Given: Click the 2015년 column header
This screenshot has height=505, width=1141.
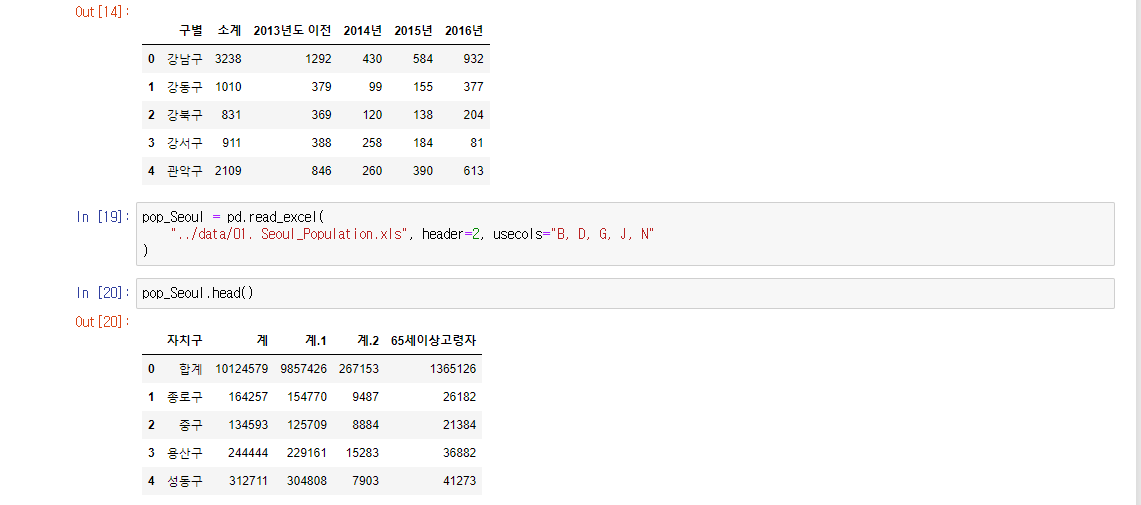Looking at the screenshot, I should [x=413, y=31].
